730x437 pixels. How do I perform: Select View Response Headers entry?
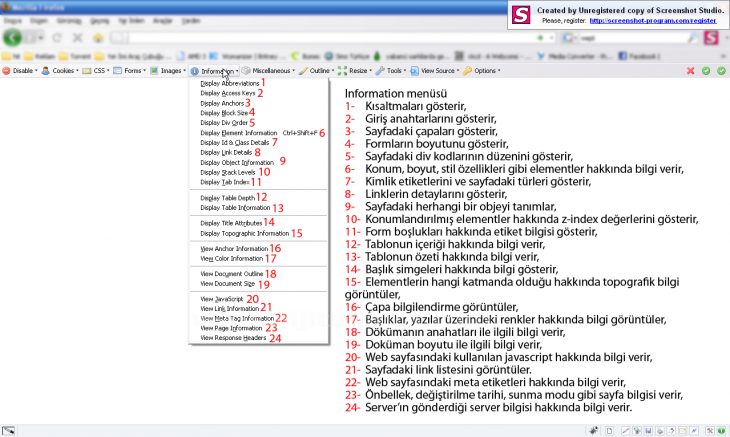[233, 338]
